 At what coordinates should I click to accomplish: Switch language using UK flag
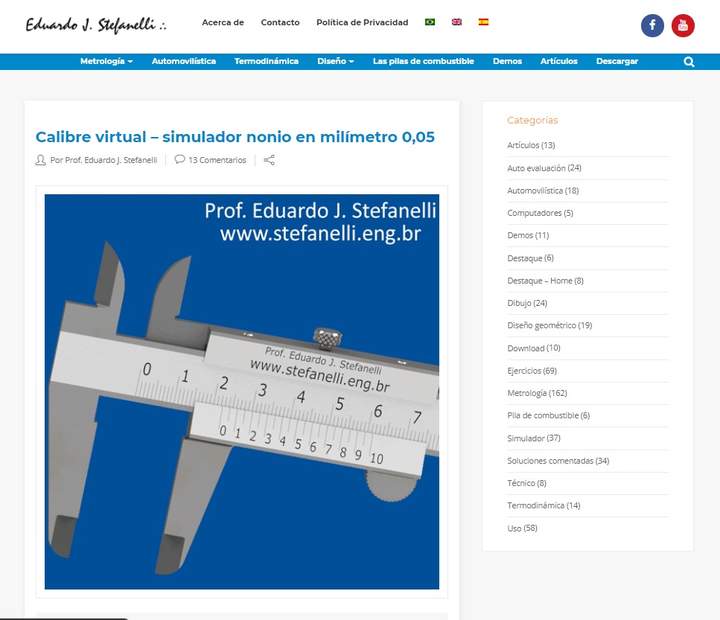pyautogui.click(x=457, y=22)
